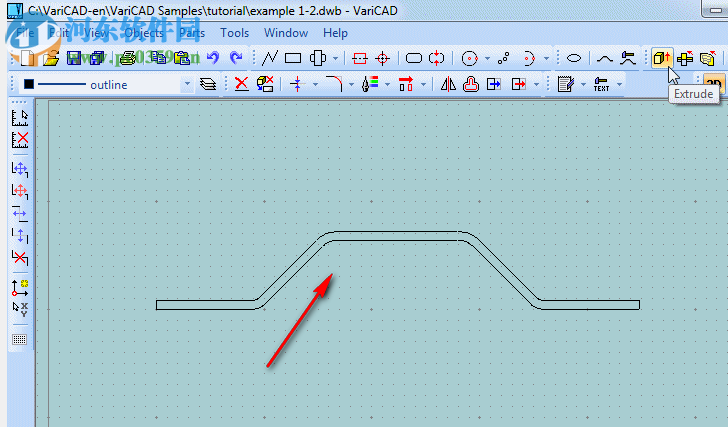Expand the arc tool dropdown arrow

click(x=546, y=58)
